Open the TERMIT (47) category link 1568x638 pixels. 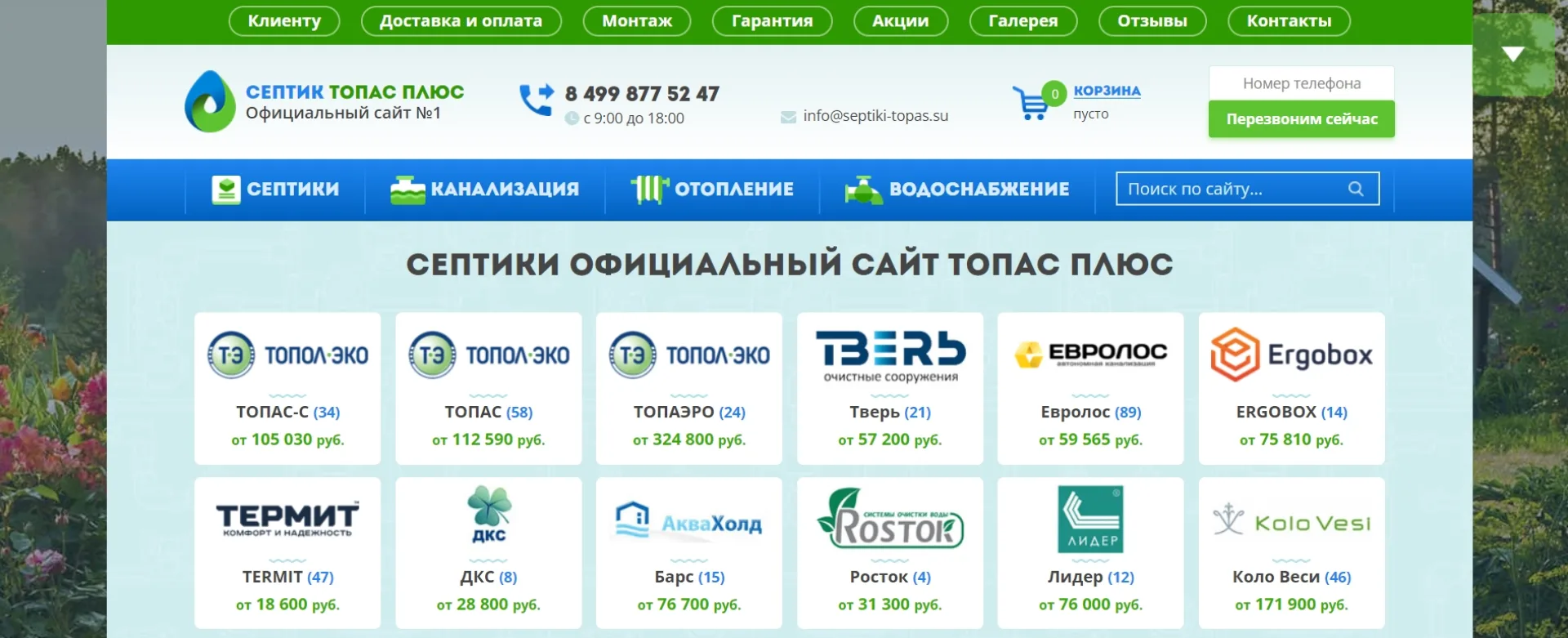tap(287, 578)
